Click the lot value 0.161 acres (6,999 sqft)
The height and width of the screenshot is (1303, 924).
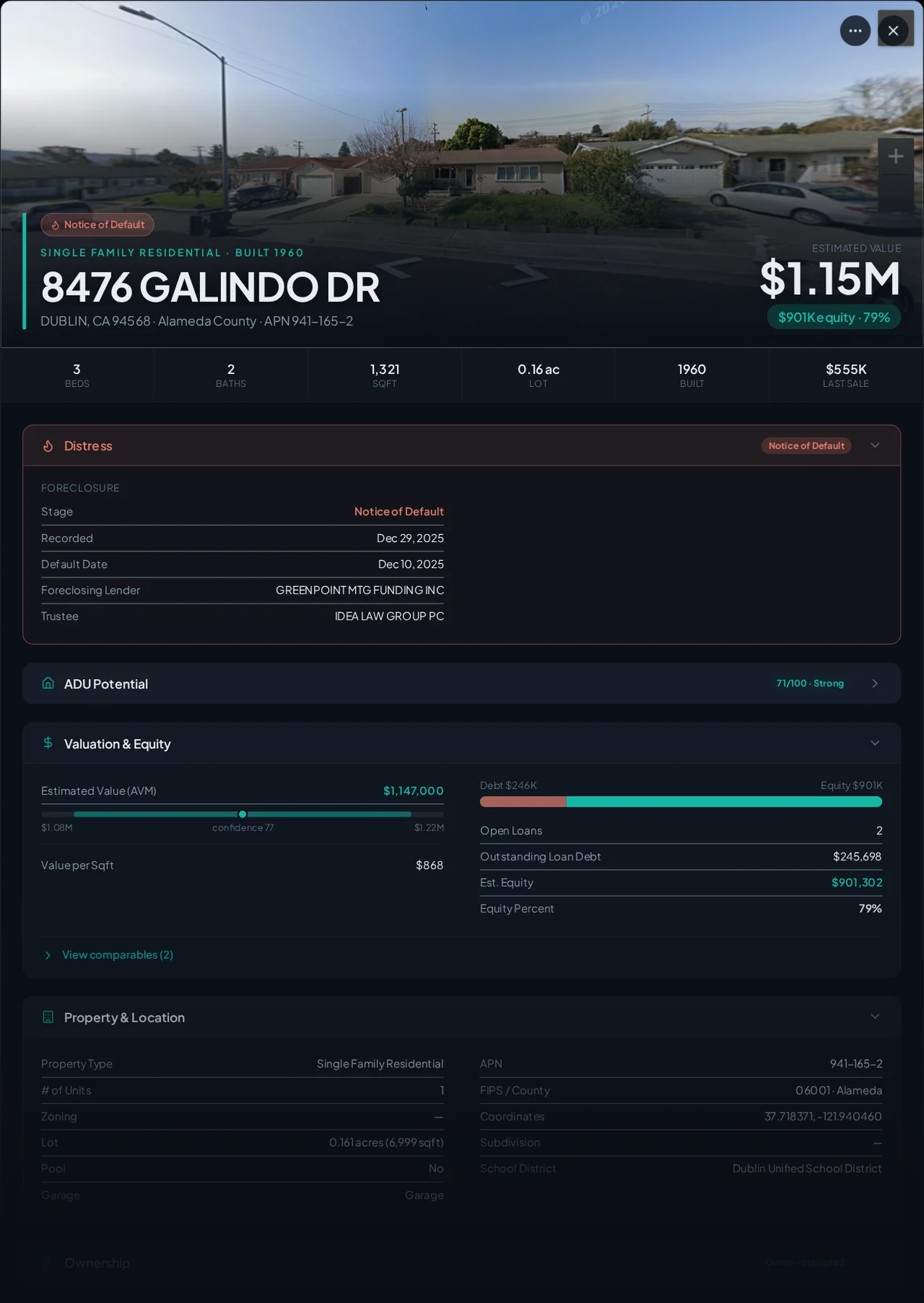(386, 1142)
